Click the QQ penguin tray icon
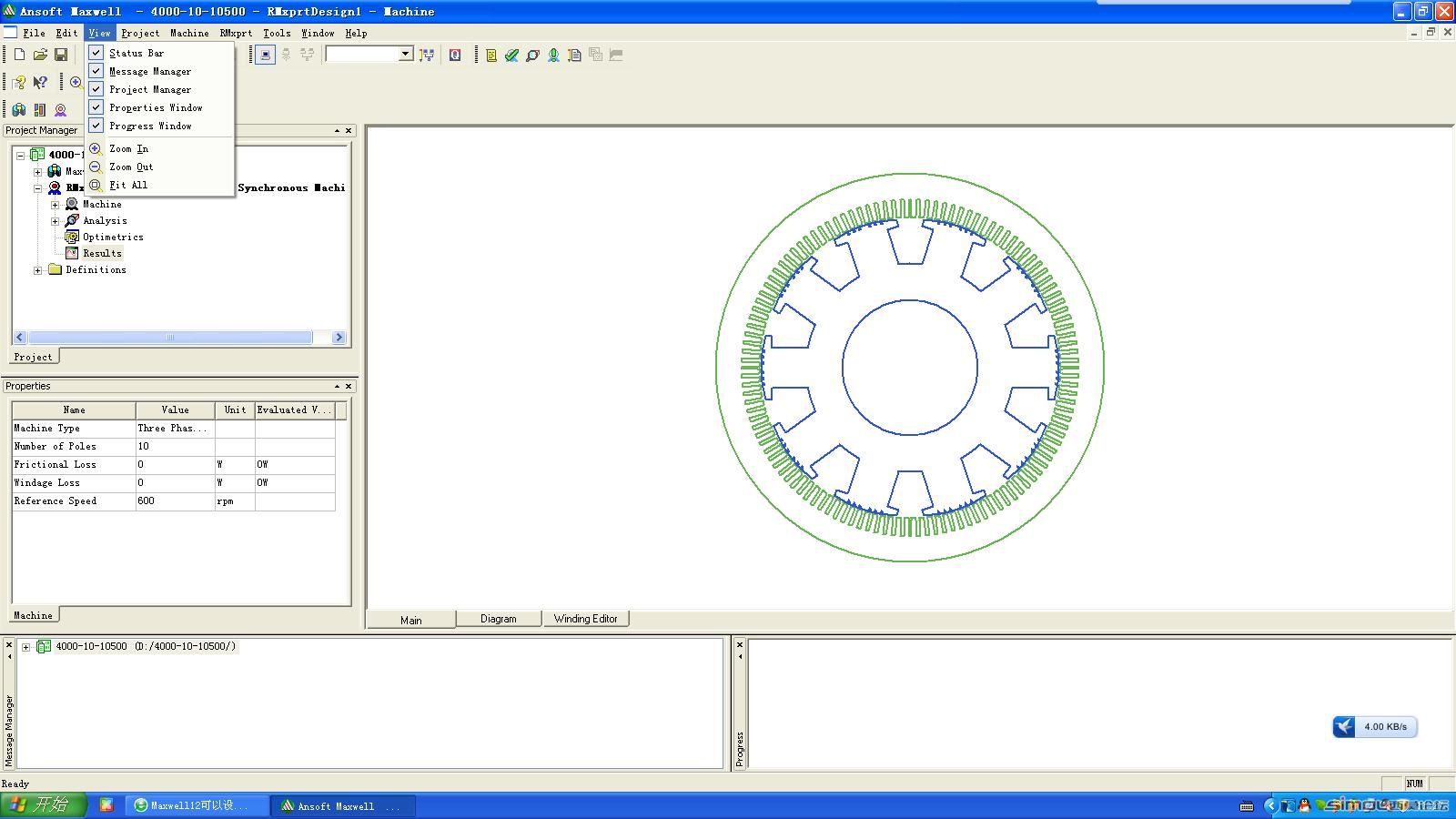 [1304, 805]
